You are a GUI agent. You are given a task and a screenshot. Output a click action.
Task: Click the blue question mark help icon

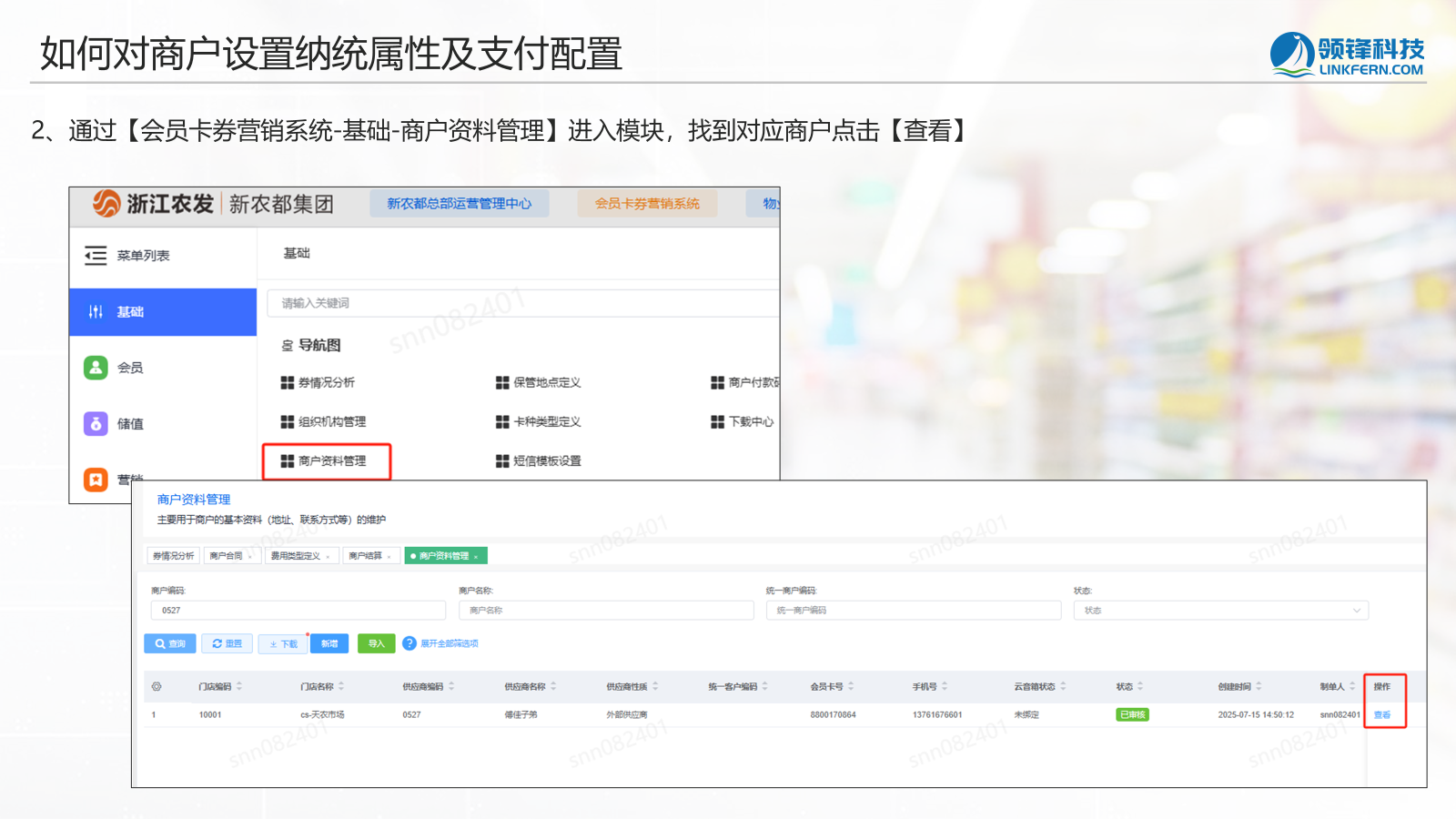point(409,643)
